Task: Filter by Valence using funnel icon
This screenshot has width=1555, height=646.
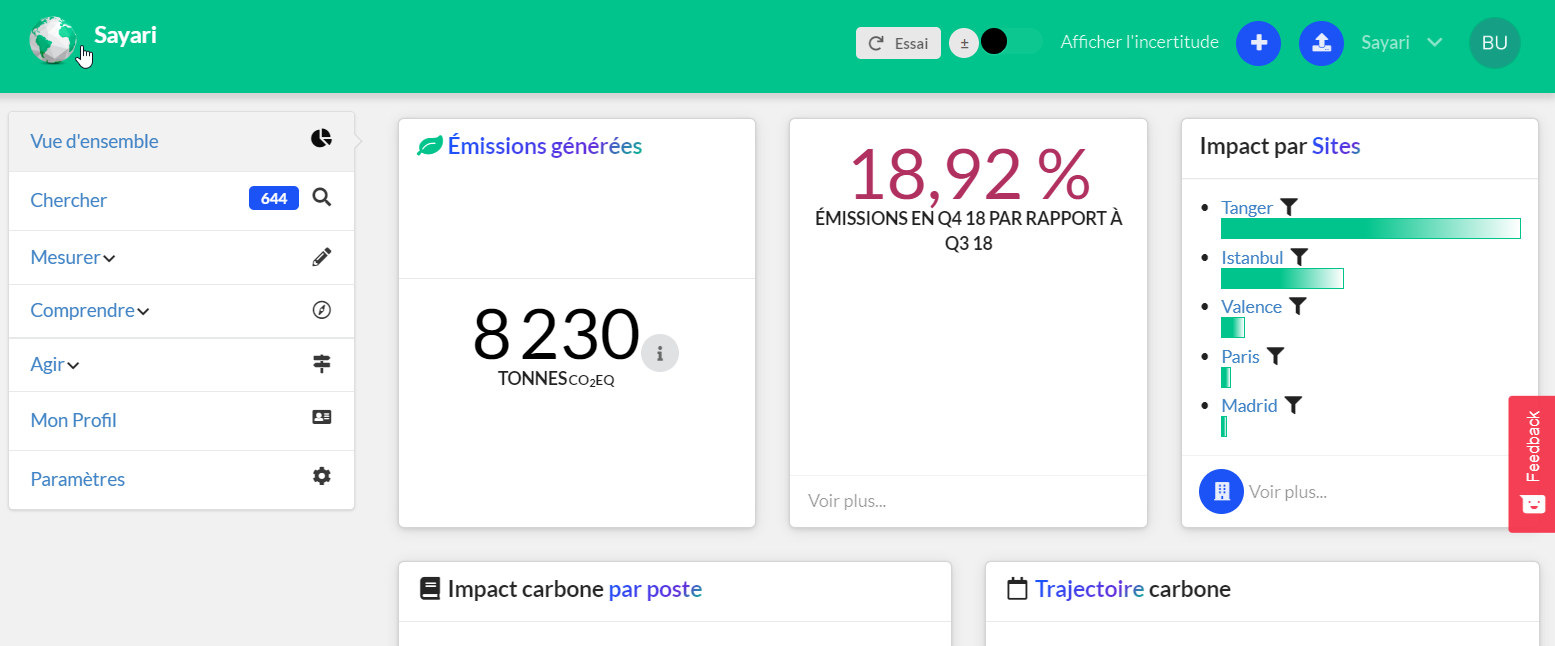Action: click(x=1298, y=306)
